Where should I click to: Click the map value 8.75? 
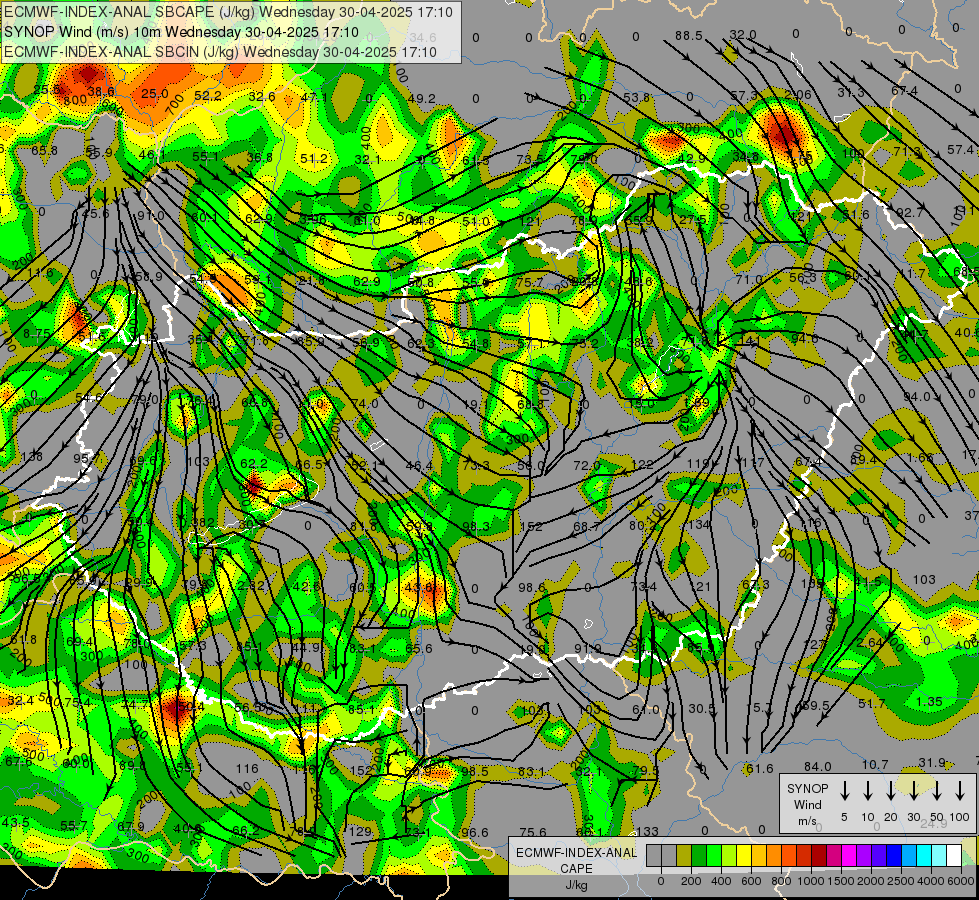pyautogui.click(x=36, y=334)
